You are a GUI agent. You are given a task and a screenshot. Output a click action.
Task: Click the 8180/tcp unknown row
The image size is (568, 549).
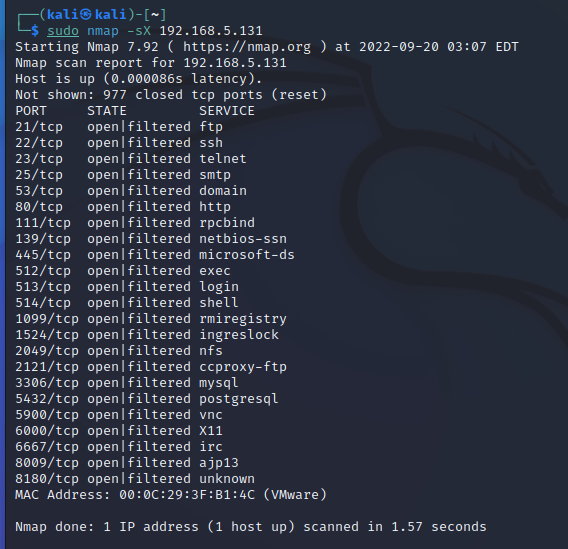(135, 479)
